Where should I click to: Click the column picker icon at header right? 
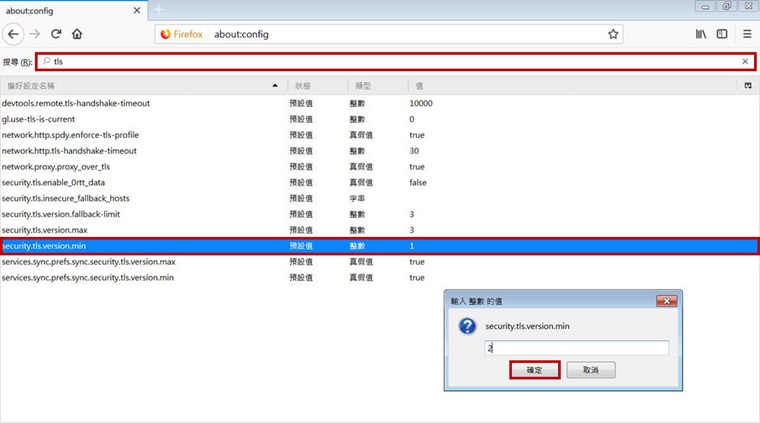(x=748, y=86)
